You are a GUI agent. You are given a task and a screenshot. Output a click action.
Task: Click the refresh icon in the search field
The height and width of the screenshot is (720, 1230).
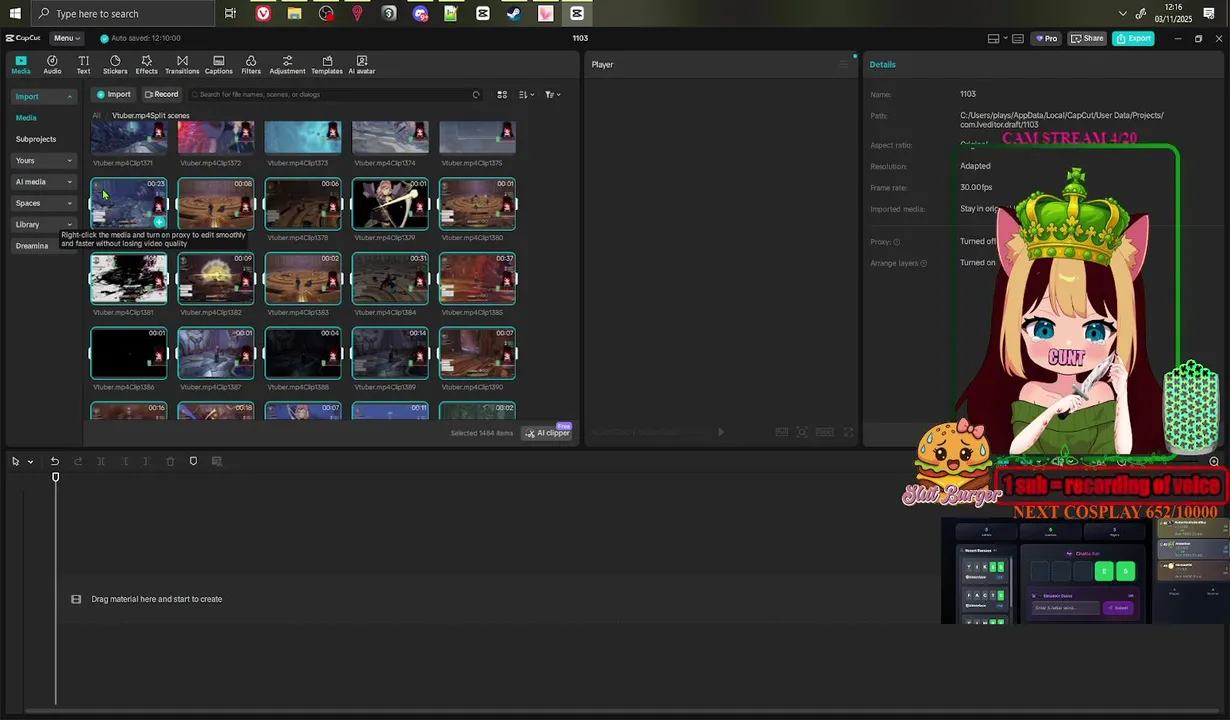pyautogui.click(x=476, y=95)
